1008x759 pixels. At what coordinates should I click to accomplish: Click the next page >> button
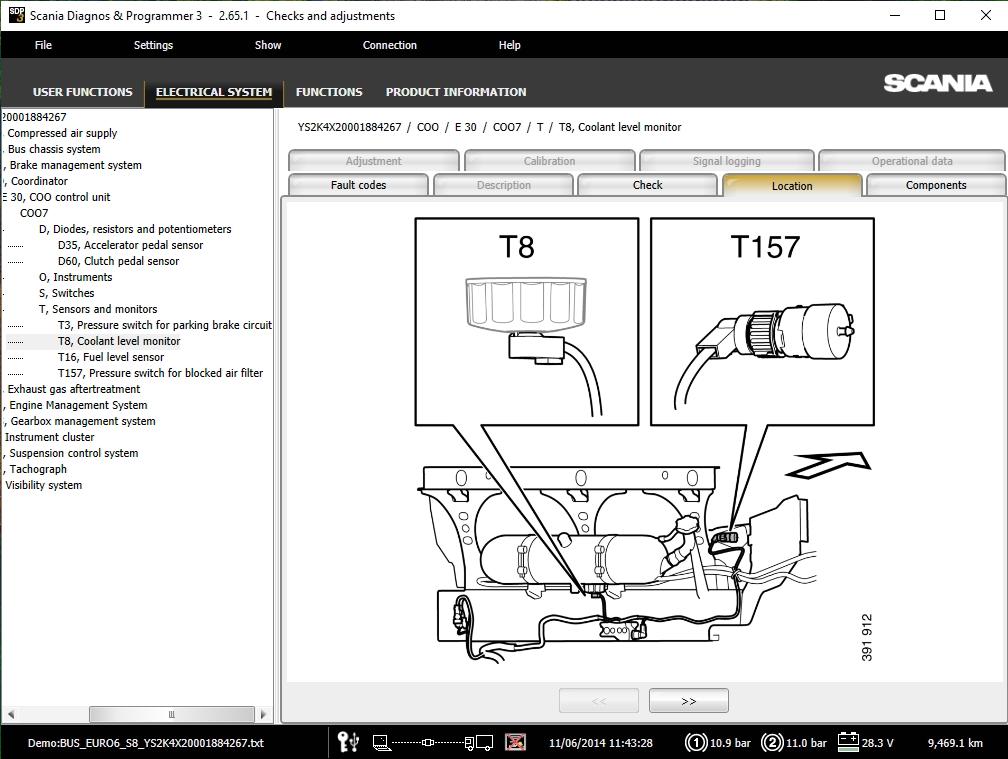point(688,701)
